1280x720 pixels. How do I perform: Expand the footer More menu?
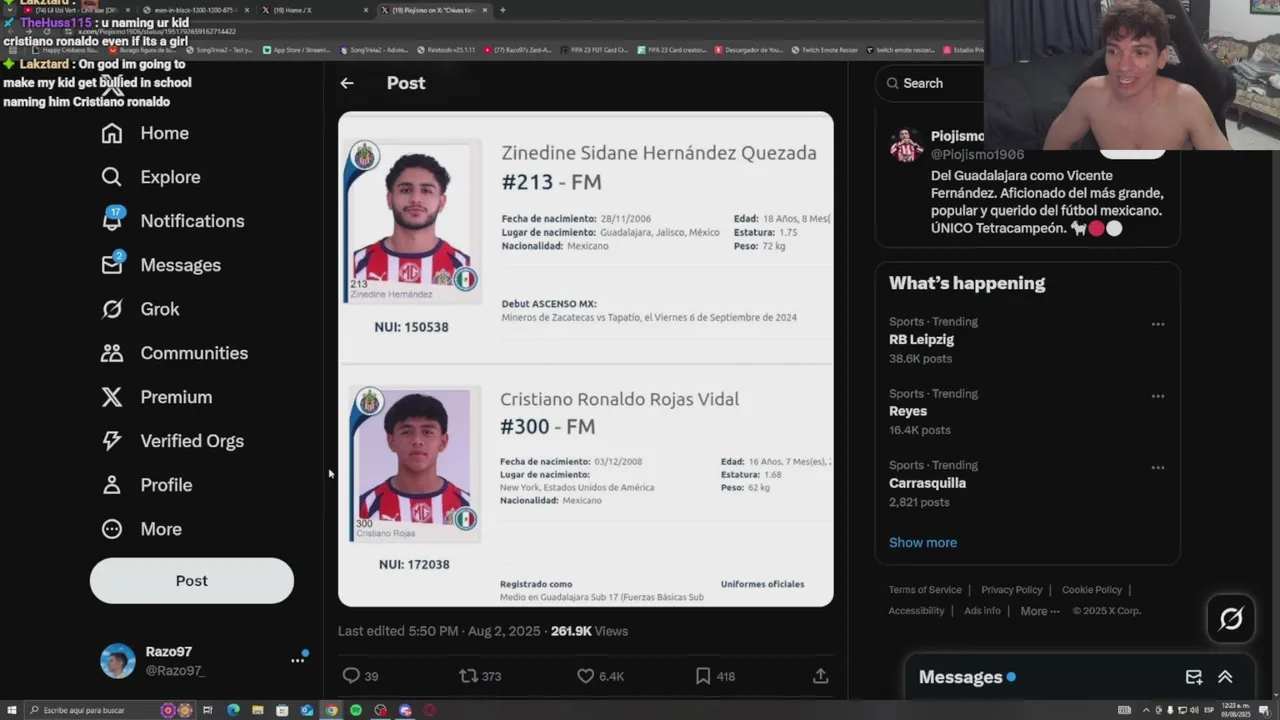click(x=1040, y=611)
